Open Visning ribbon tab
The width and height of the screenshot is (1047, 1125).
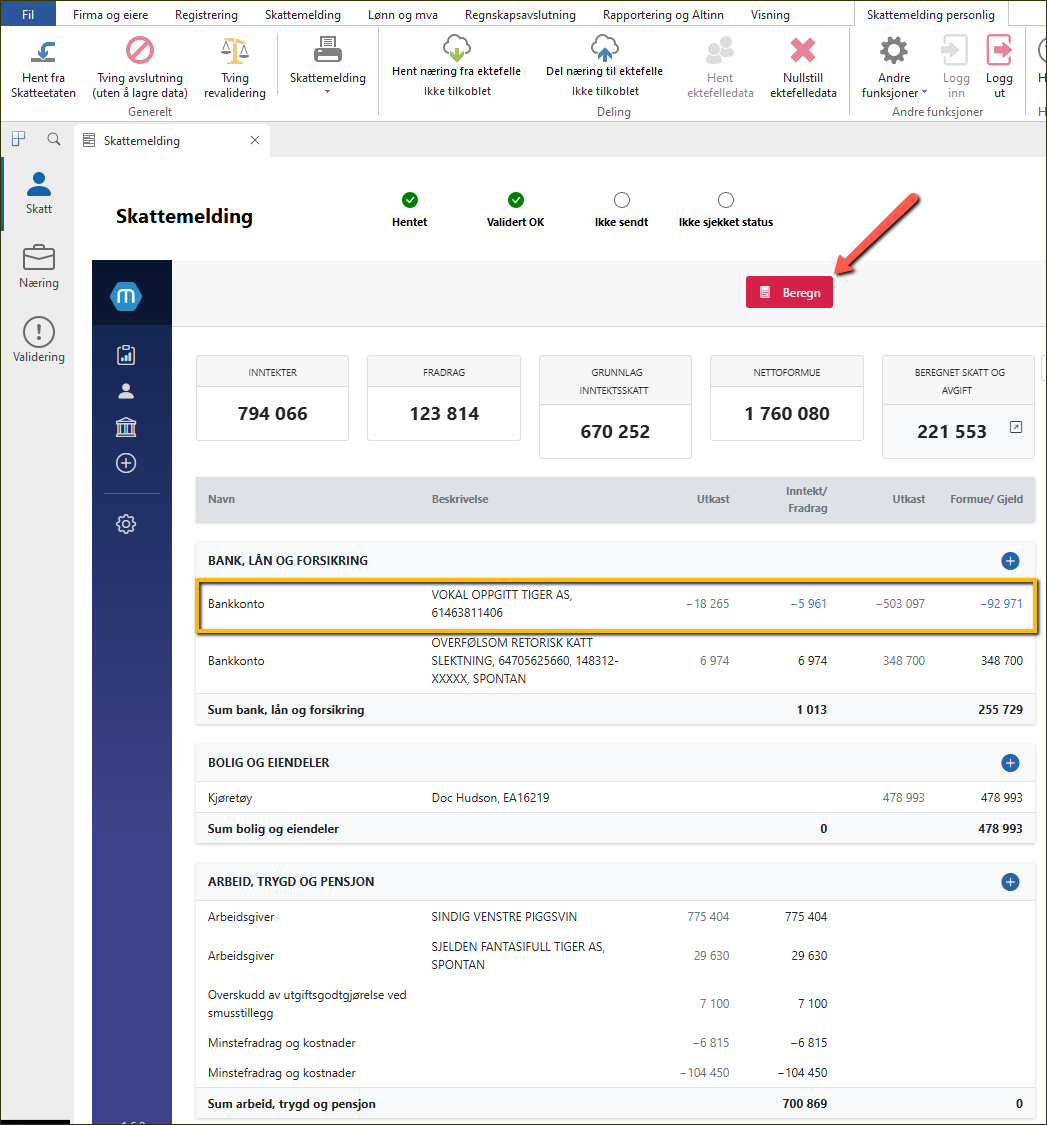click(770, 14)
